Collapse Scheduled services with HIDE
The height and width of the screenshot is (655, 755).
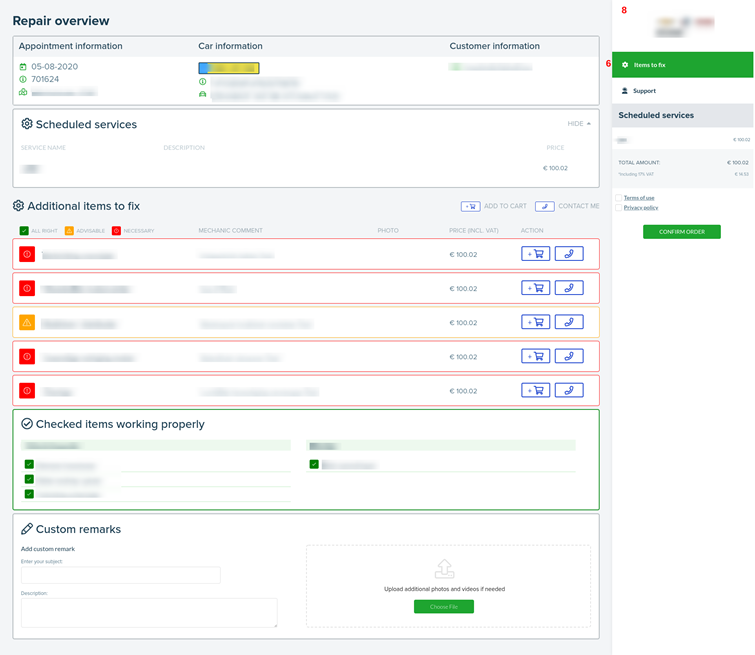point(579,124)
